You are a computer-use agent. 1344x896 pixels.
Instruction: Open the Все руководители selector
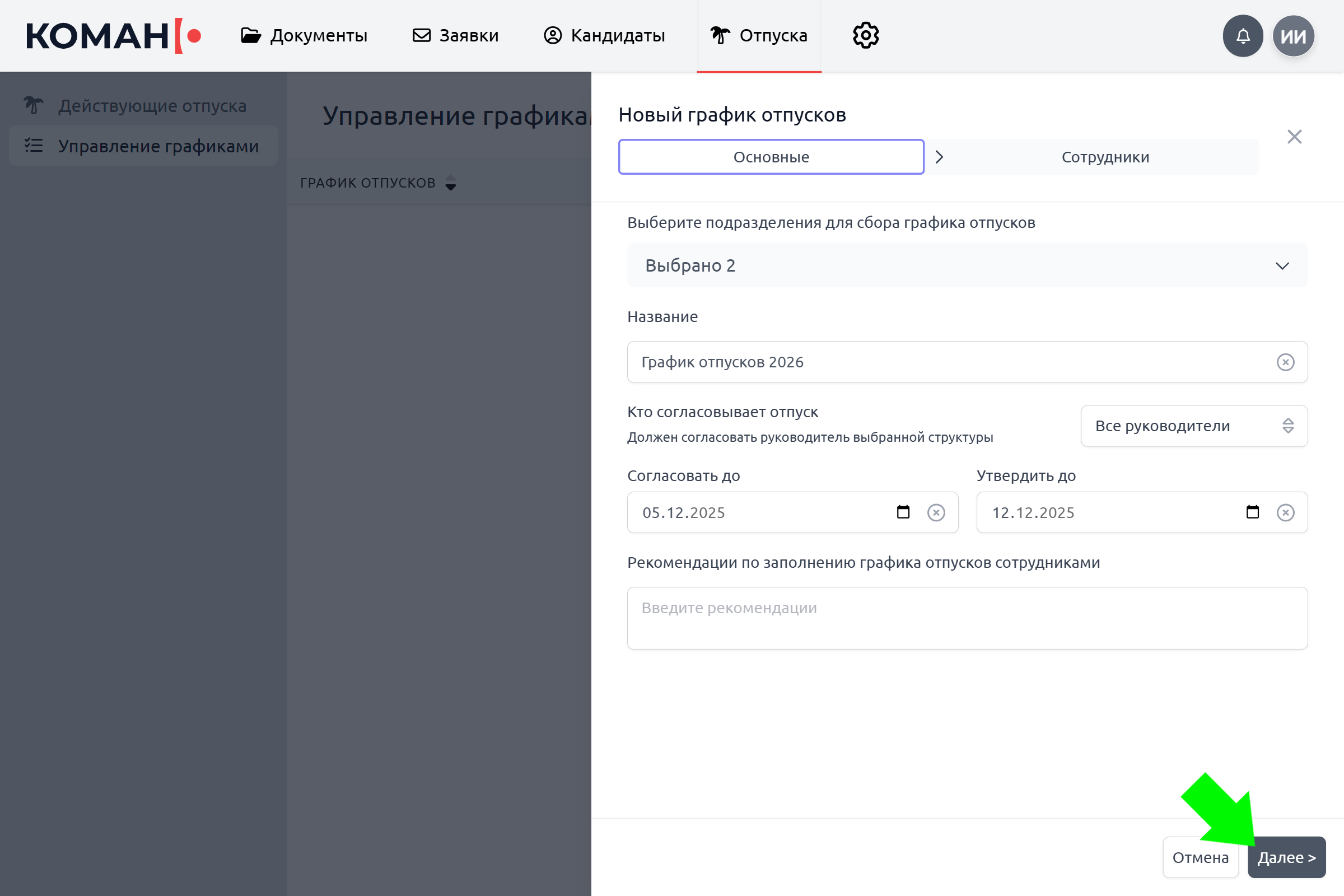click(1194, 426)
